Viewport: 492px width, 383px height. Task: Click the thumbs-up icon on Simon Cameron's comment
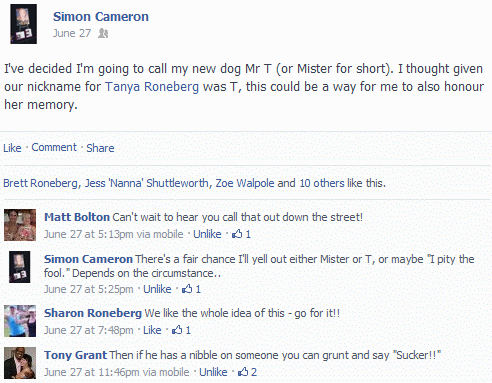[187, 289]
